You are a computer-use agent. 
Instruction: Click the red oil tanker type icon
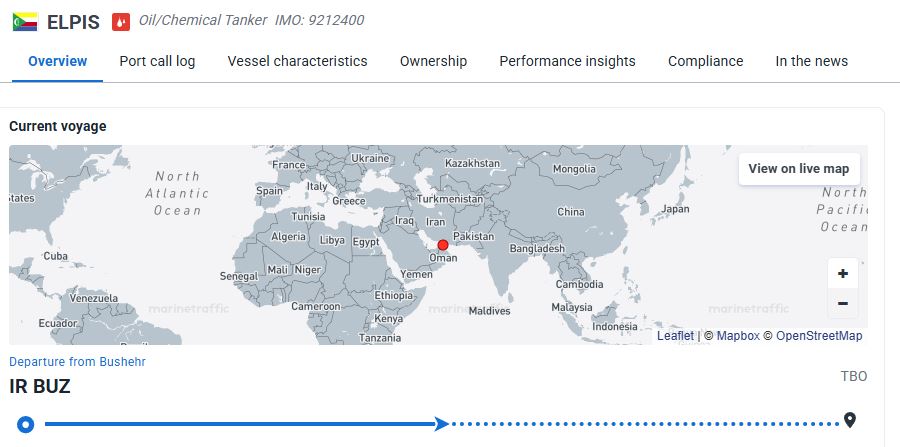(x=121, y=21)
